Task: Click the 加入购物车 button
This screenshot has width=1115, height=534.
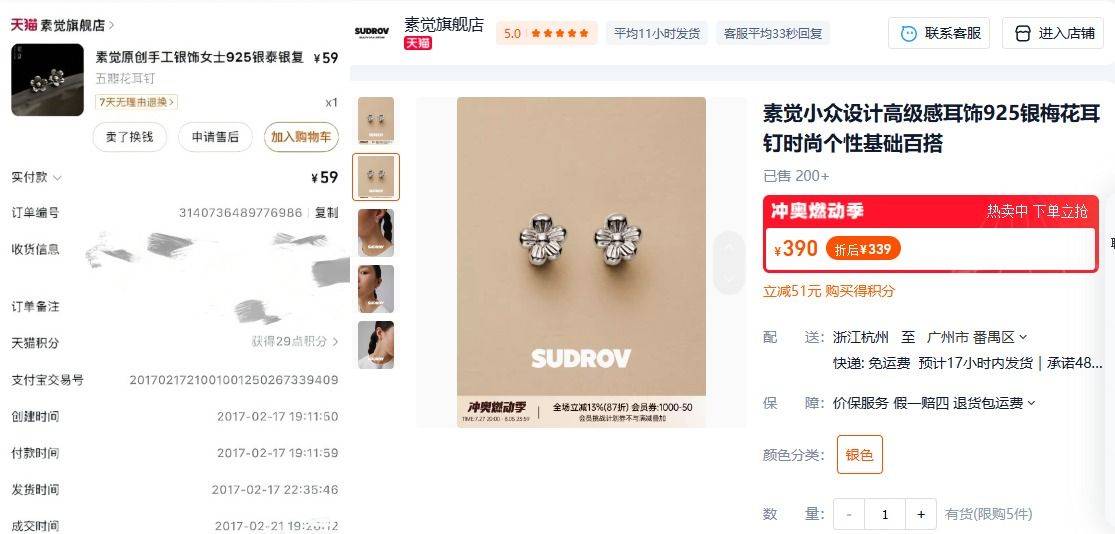Action: [301, 137]
